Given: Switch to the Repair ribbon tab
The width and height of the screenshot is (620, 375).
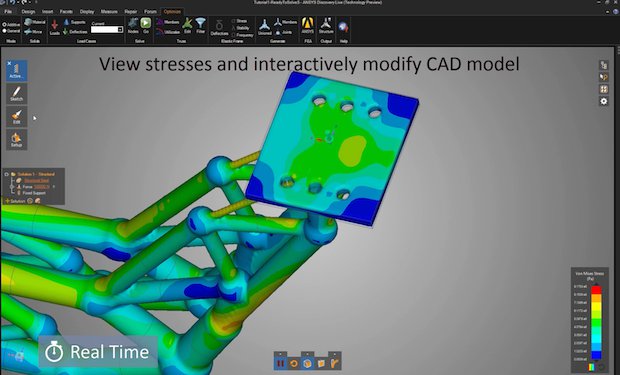Looking at the screenshot, I should click(x=130, y=11).
